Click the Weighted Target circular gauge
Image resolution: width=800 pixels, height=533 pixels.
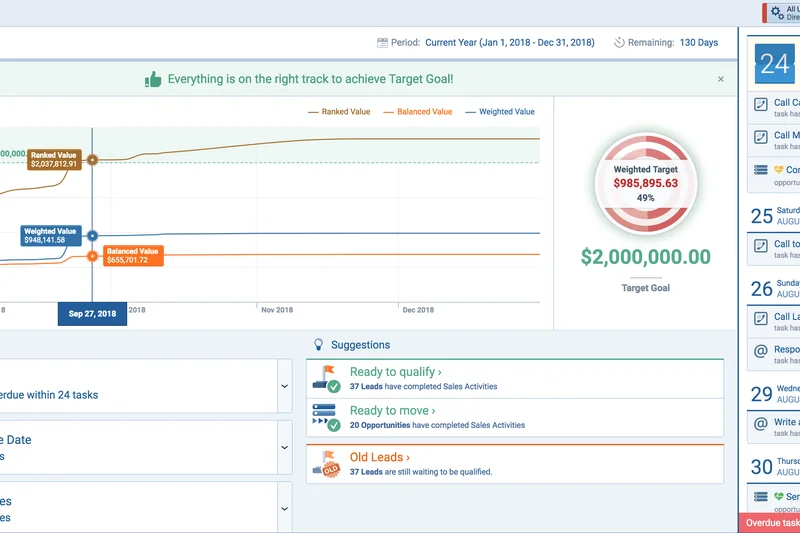(646, 184)
